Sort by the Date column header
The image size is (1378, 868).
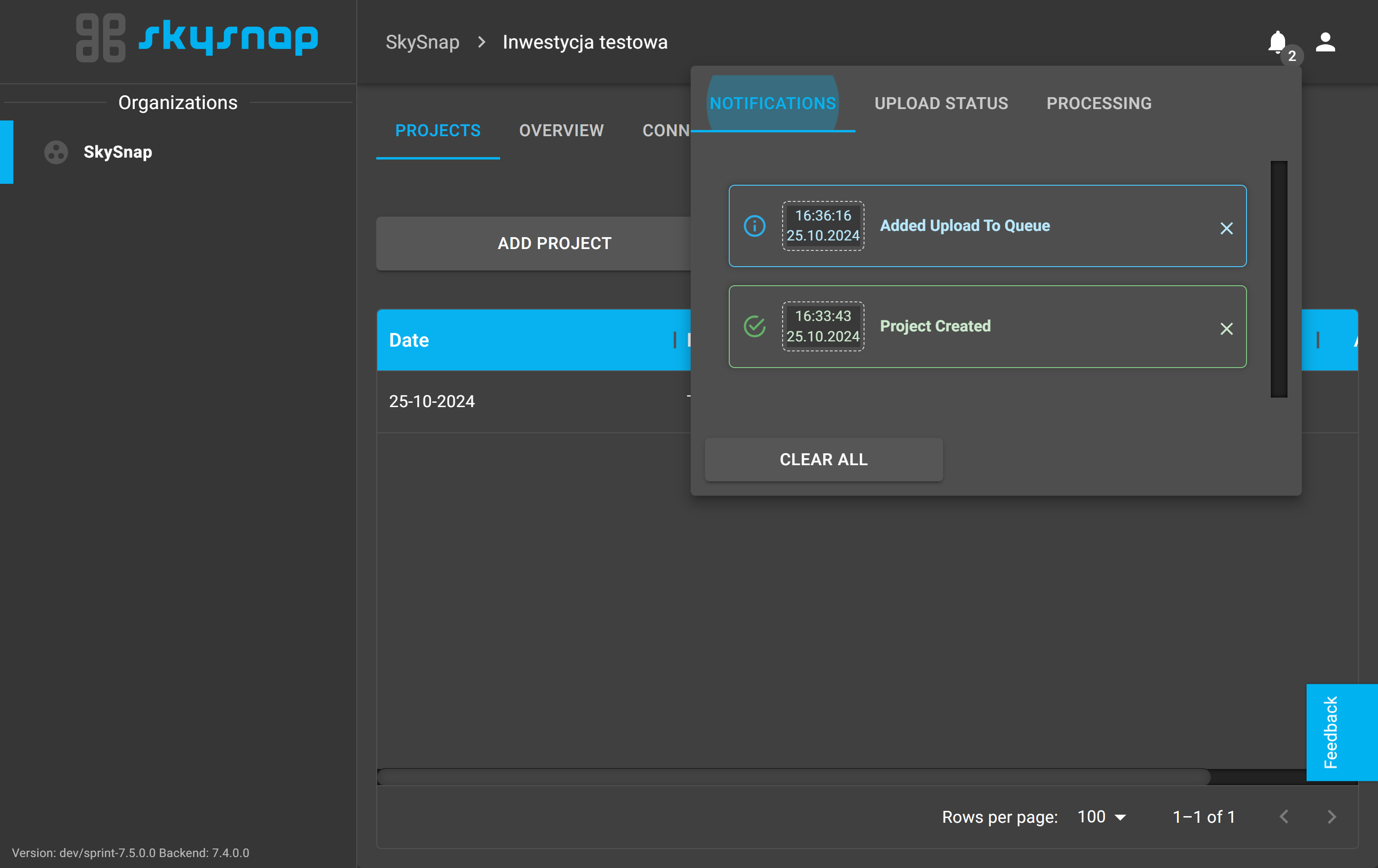click(409, 340)
